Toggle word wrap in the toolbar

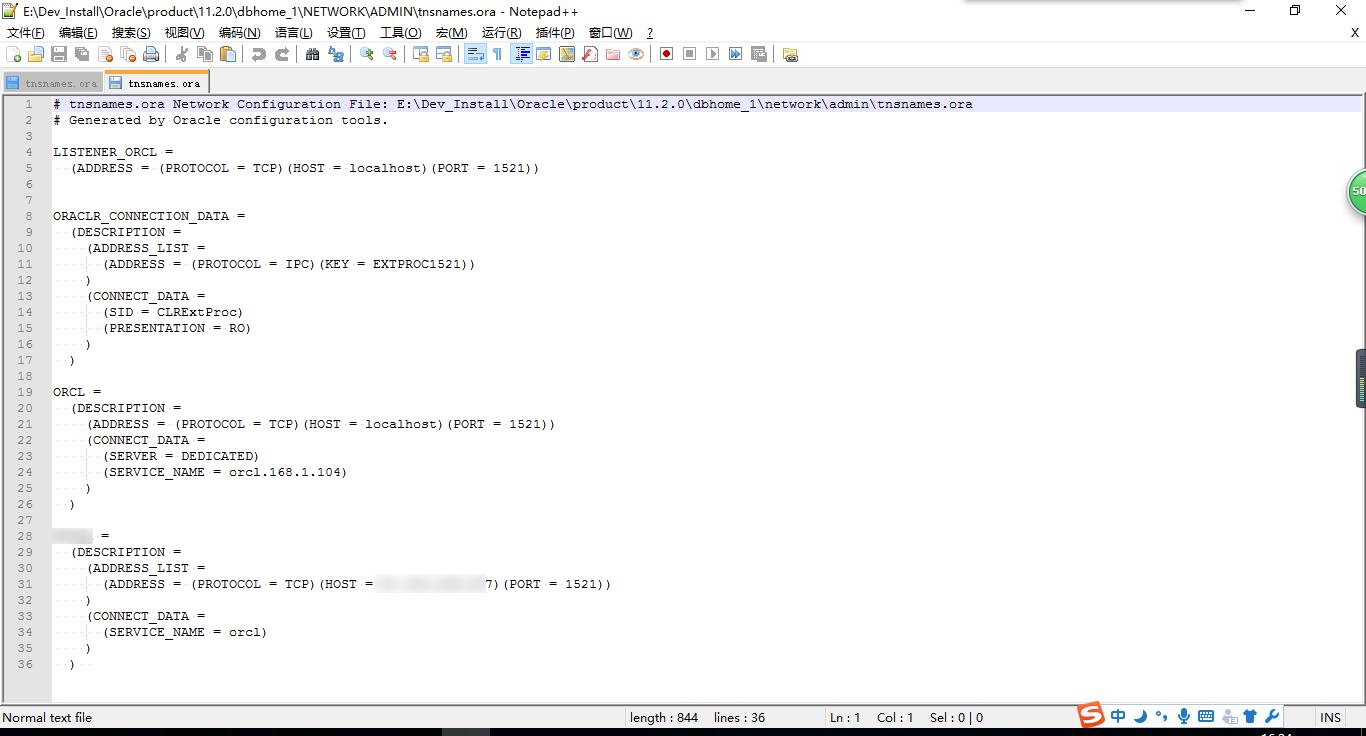tap(475, 54)
